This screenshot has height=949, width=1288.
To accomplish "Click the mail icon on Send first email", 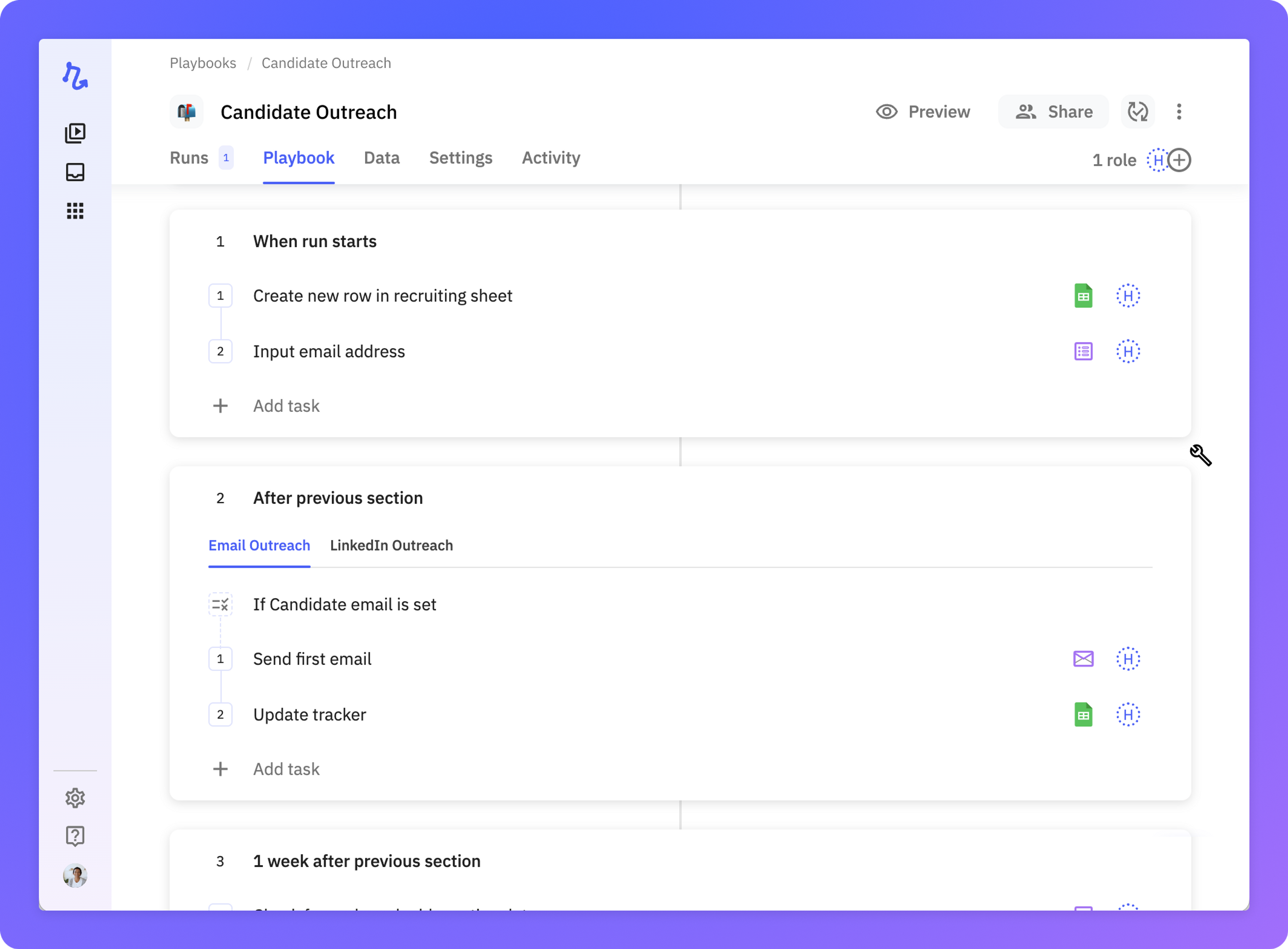I will 1083,659.
